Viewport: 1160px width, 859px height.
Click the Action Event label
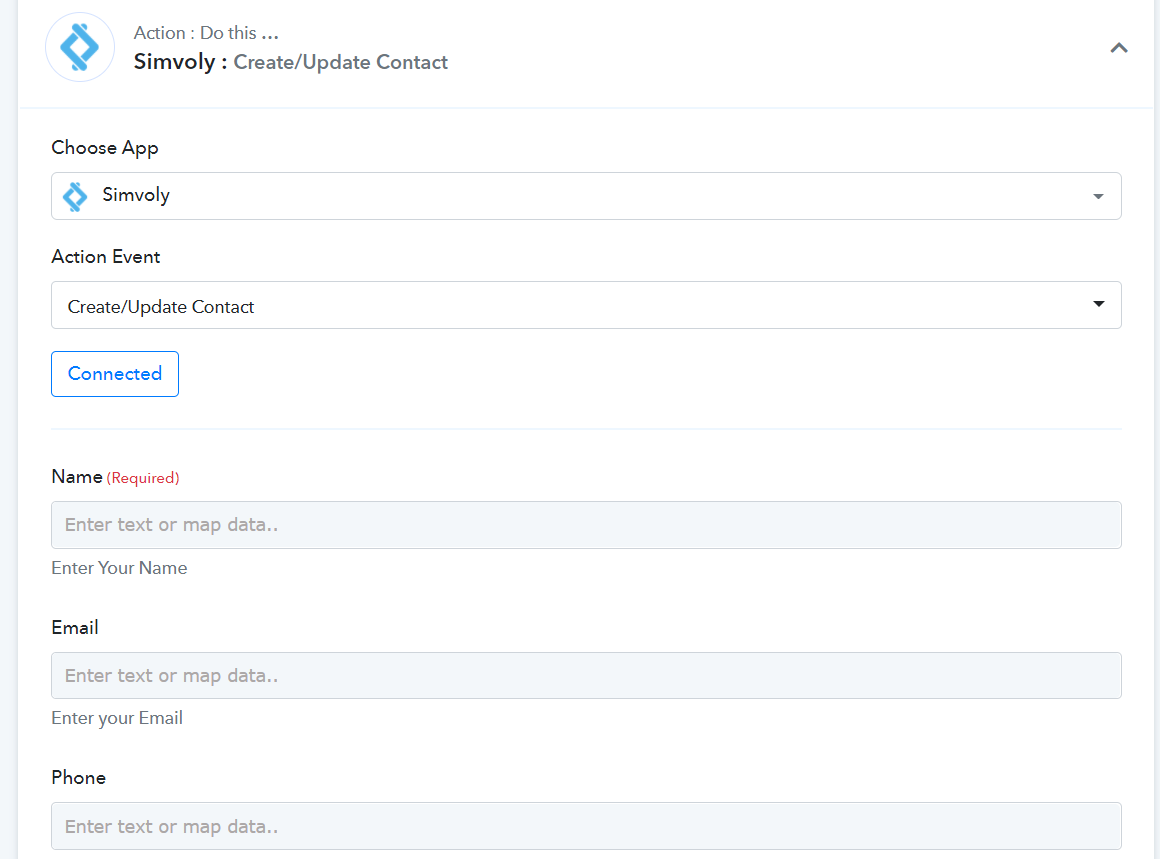[106, 257]
